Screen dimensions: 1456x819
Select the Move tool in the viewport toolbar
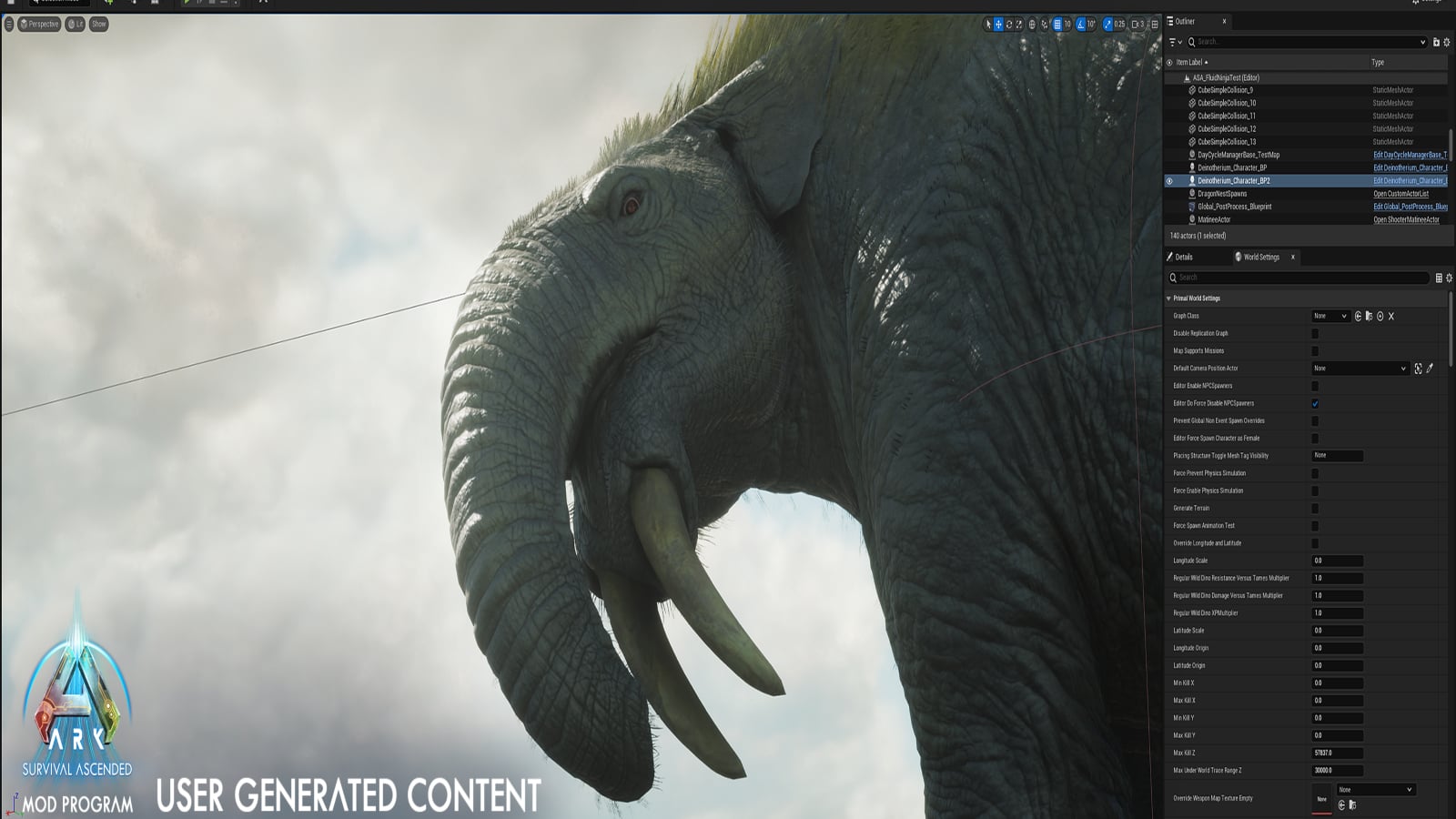click(x=998, y=25)
